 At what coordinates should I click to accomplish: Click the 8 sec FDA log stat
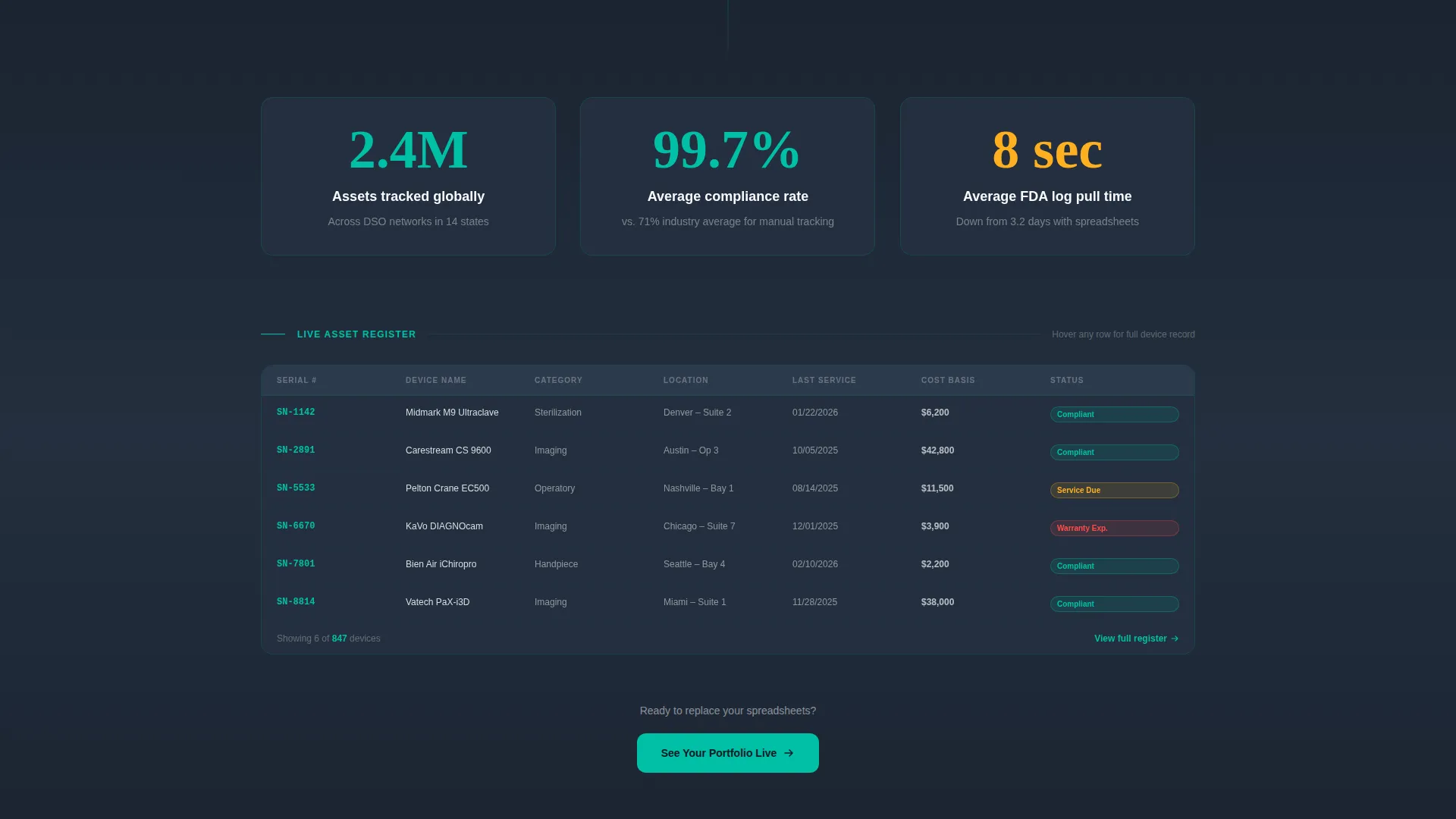tap(1047, 149)
